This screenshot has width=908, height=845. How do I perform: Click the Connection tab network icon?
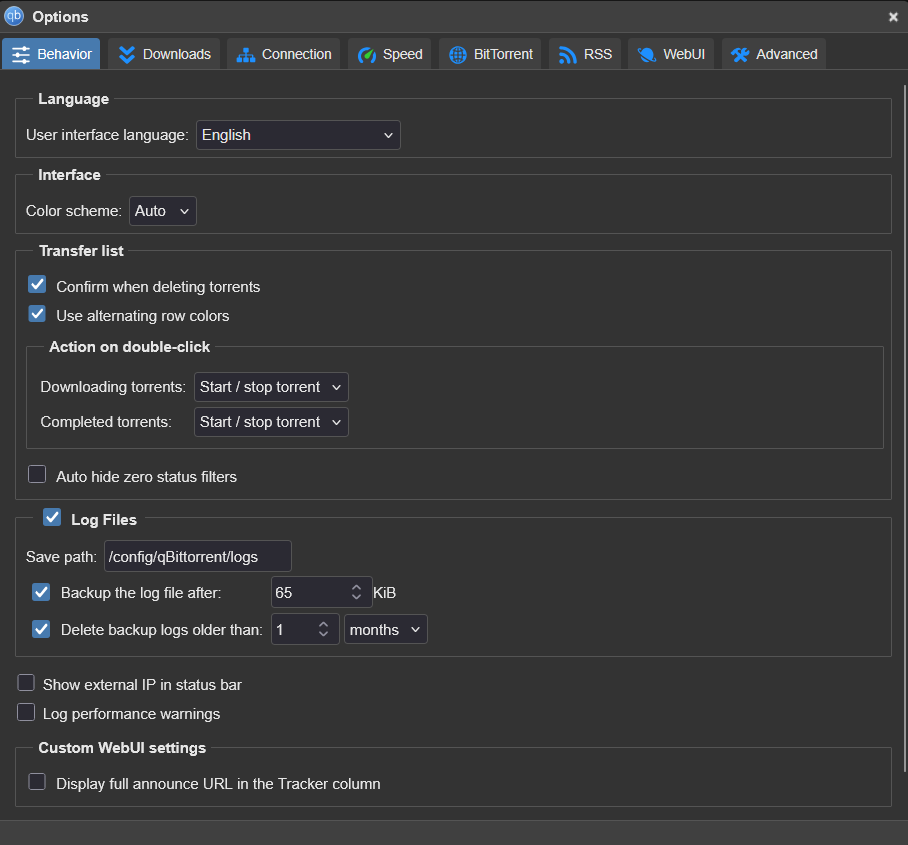246,55
